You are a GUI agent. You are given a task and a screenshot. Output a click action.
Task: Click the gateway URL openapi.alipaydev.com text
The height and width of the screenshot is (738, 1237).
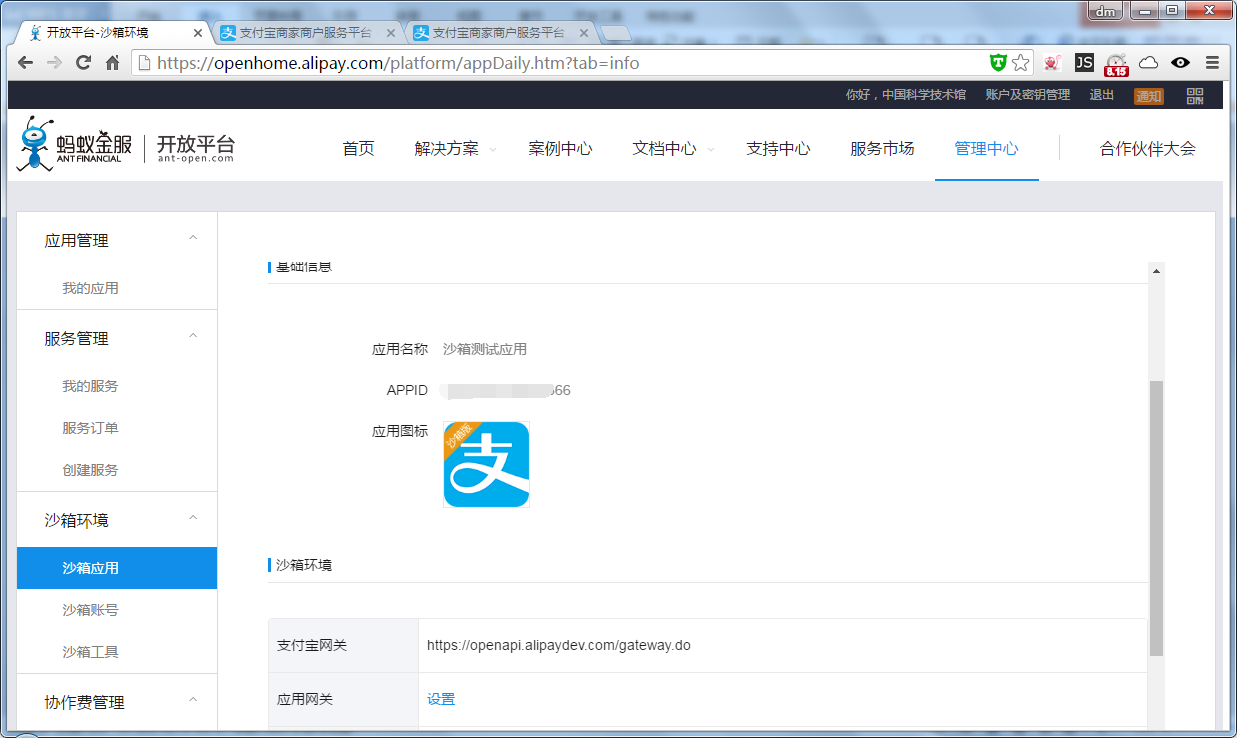pos(558,645)
